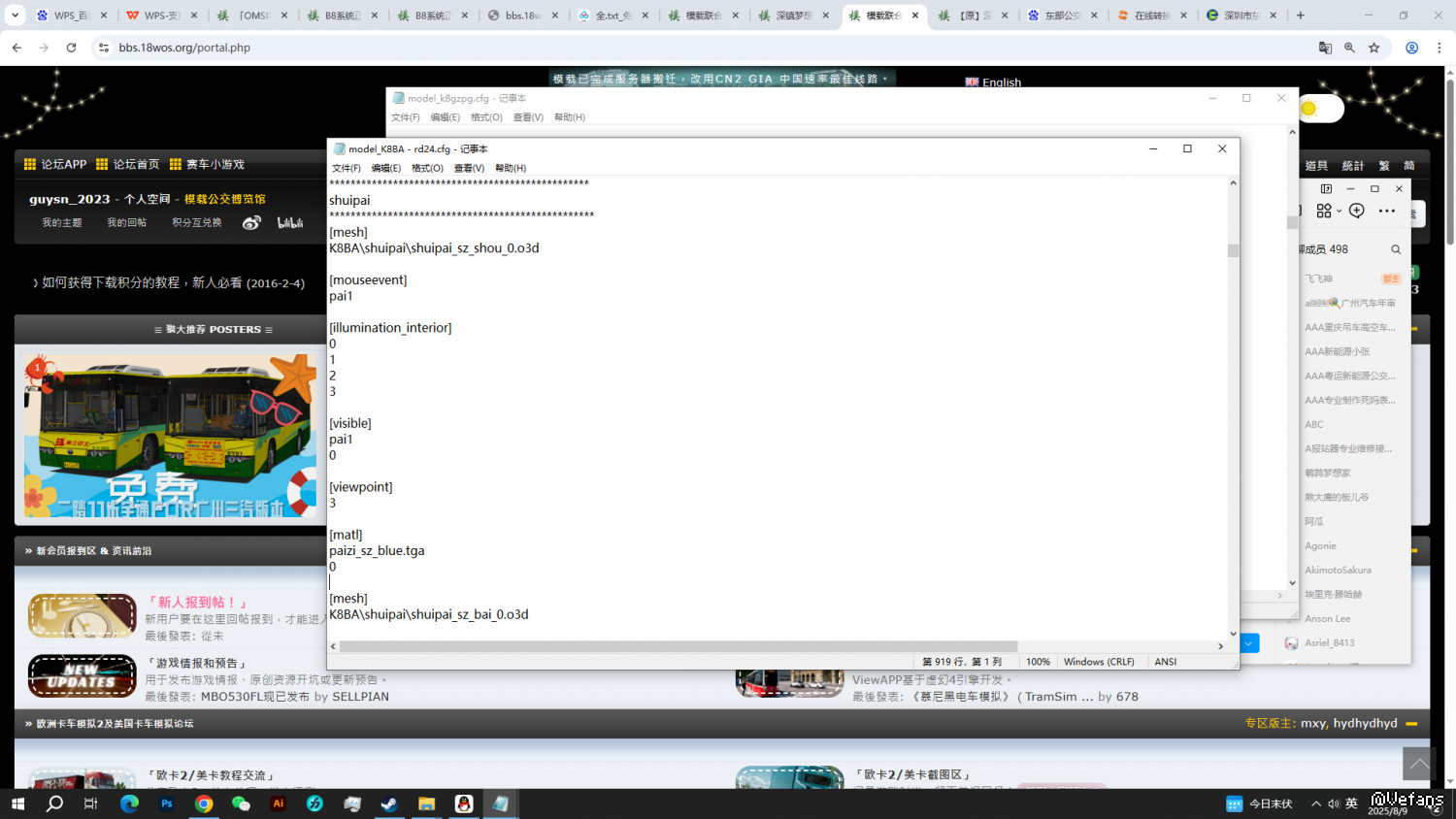
Task: Open 编辑(E) menu in model_K8BA Notepad
Action: click(386, 168)
